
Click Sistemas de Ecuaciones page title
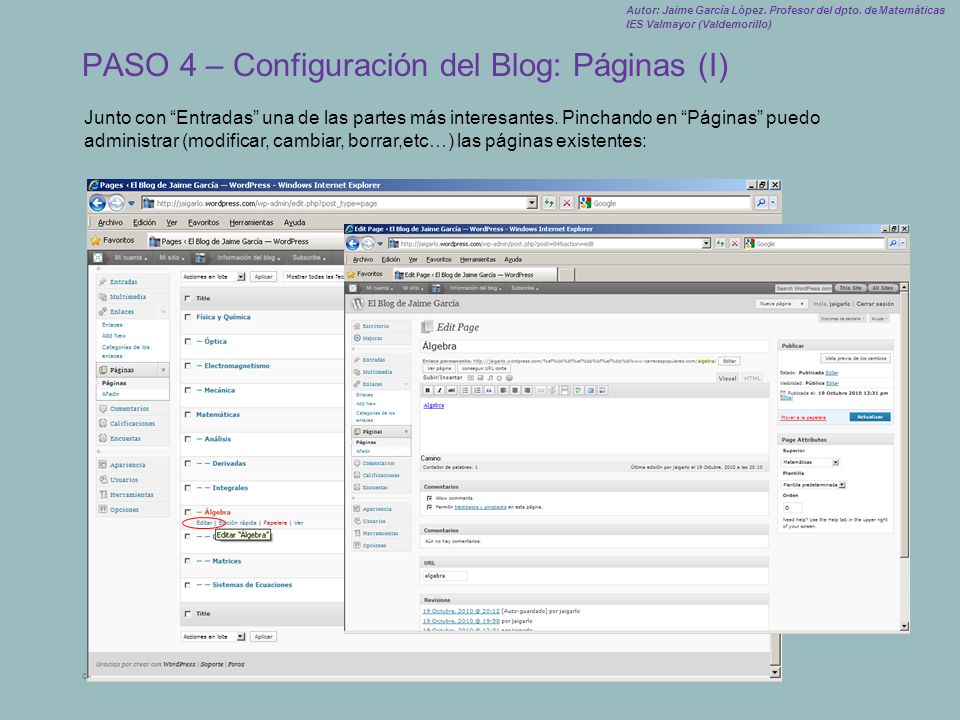[252, 585]
